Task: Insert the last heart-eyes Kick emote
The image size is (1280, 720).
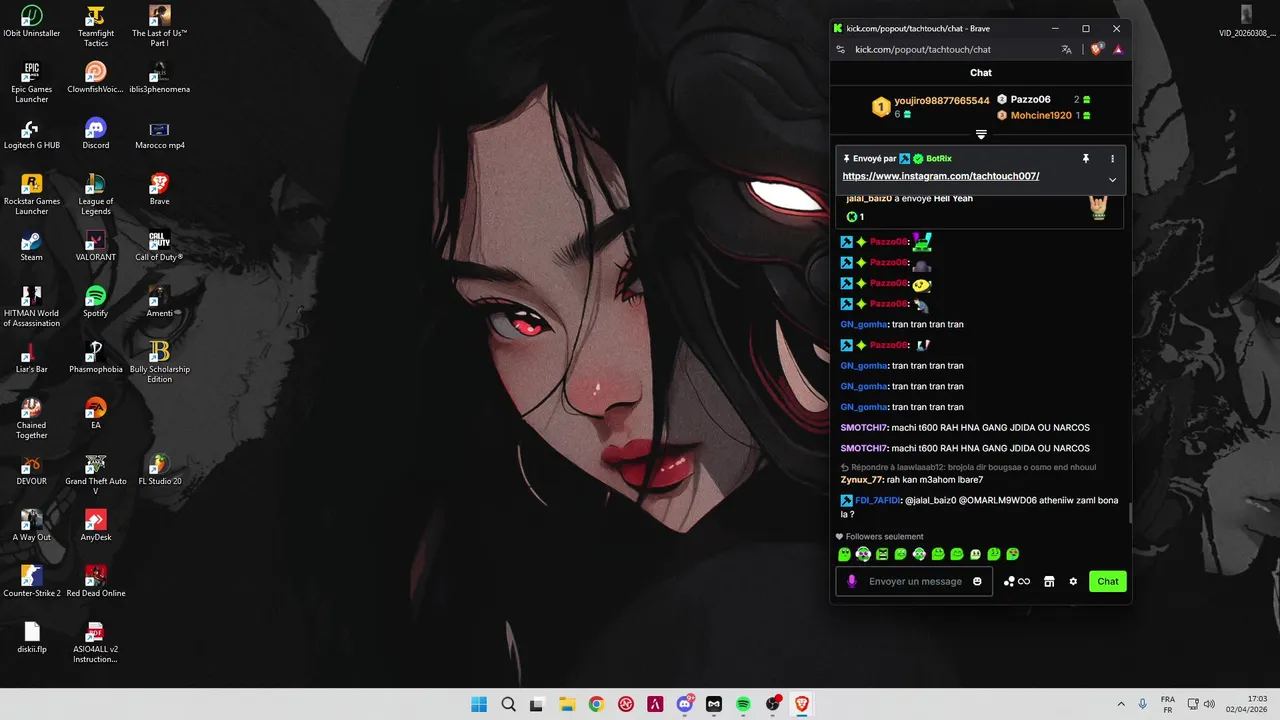Action: (x=1013, y=554)
